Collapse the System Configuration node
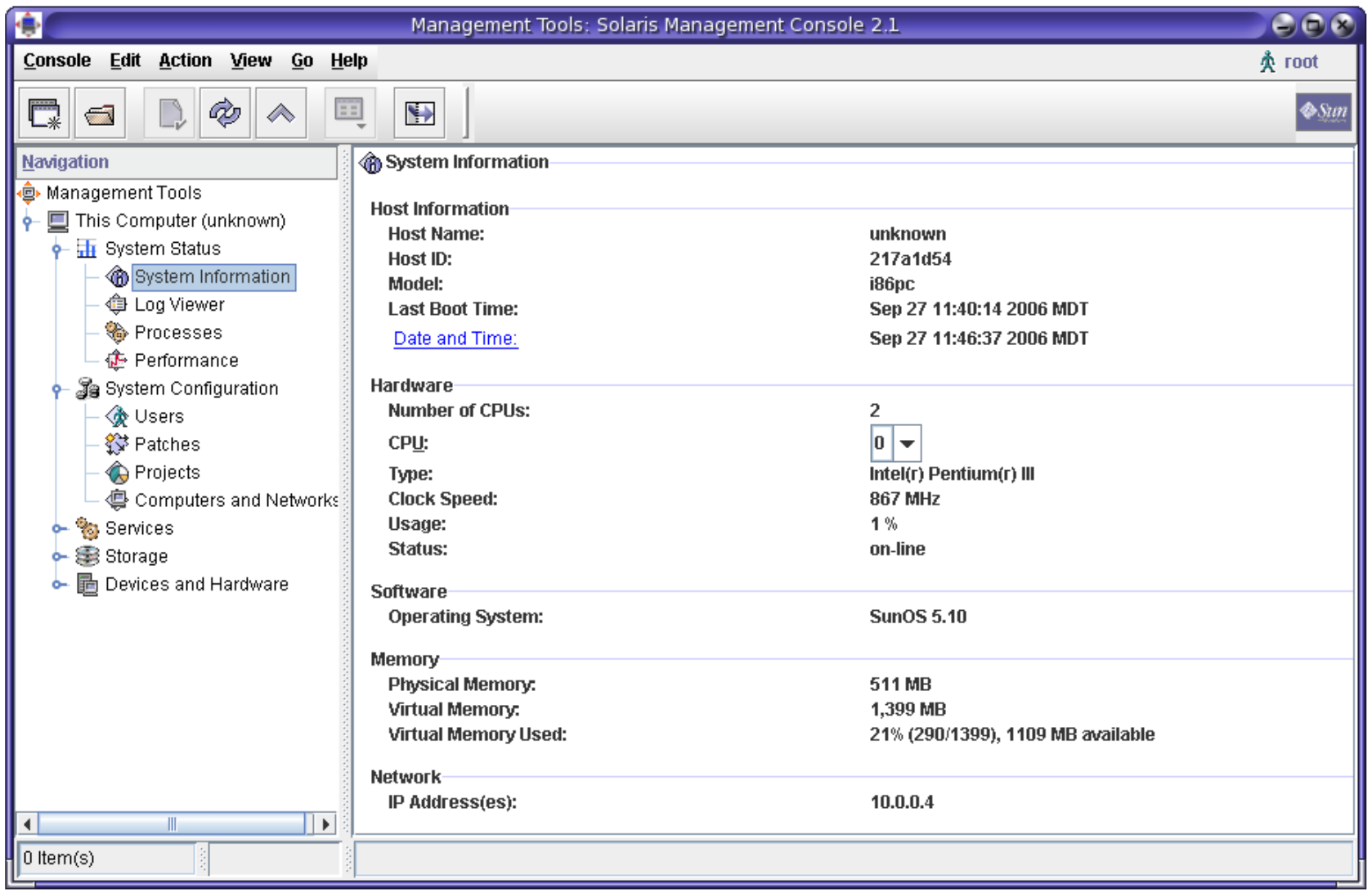 [56, 390]
